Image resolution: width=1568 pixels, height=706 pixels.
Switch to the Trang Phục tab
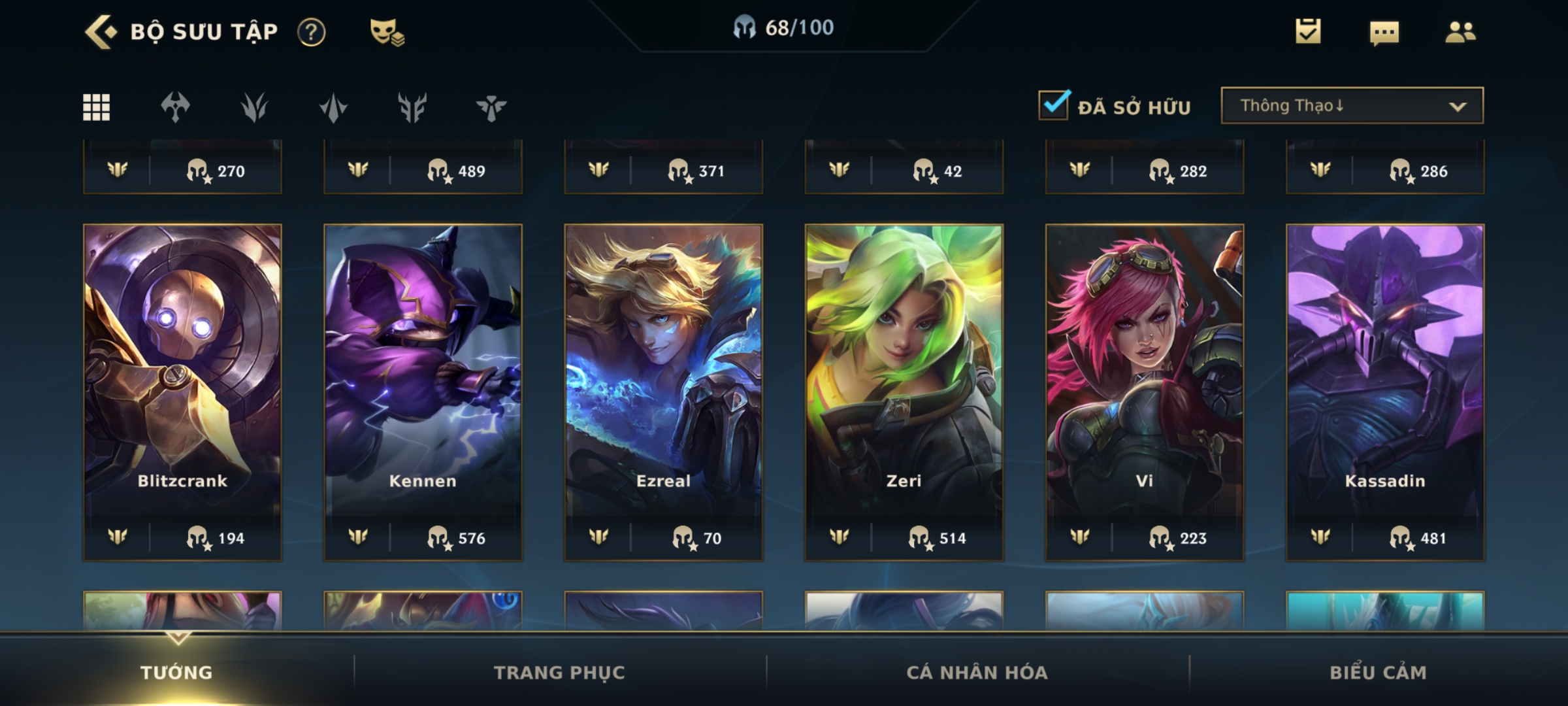pos(559,672)
